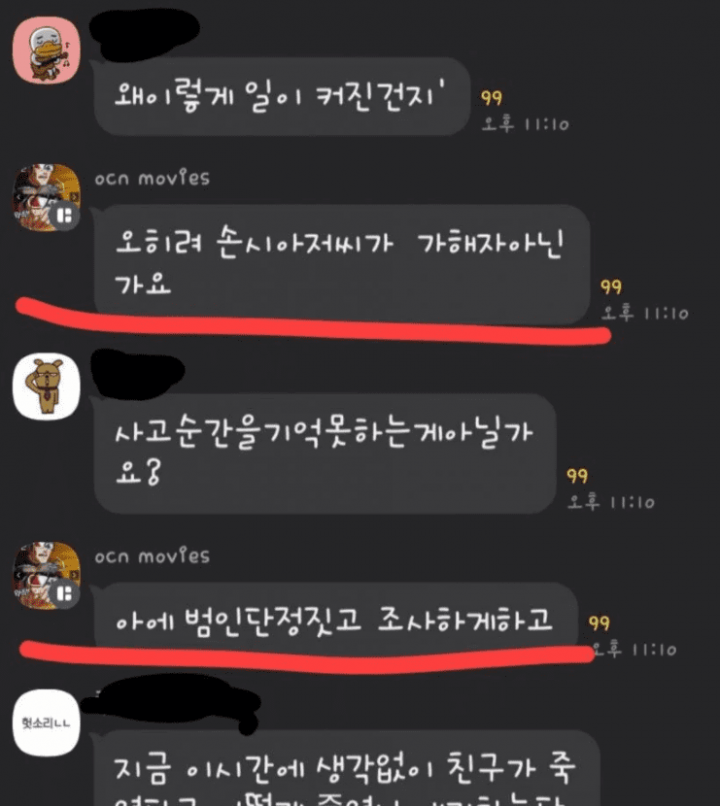Tap first ocn movies profile picture
720x806 pixels.
click(x=46, y=198)
